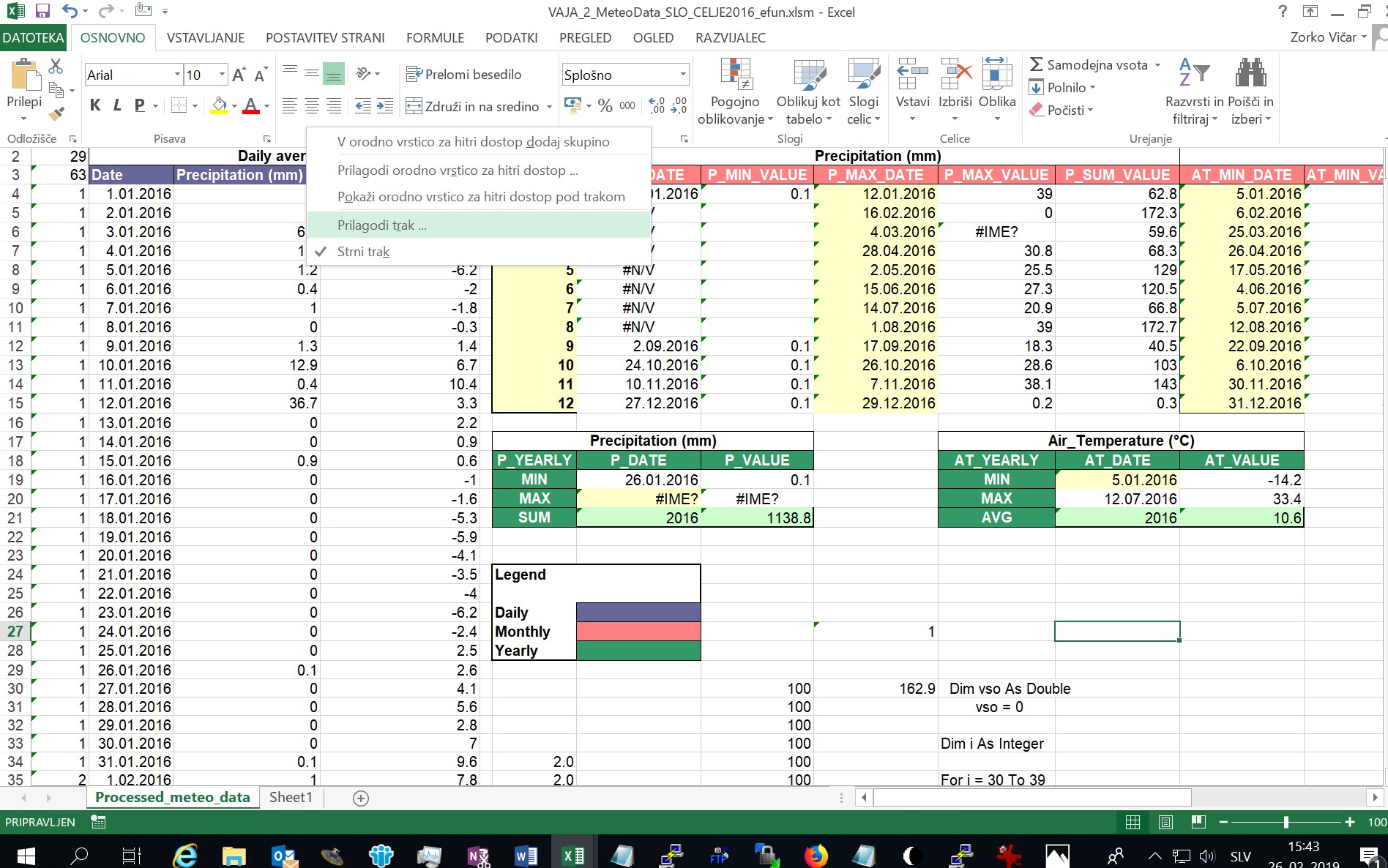The width and height of the screenshot is (1388, 868).
Task: Select Prilagodi trak from context menu
Action: tap(381, 225)
